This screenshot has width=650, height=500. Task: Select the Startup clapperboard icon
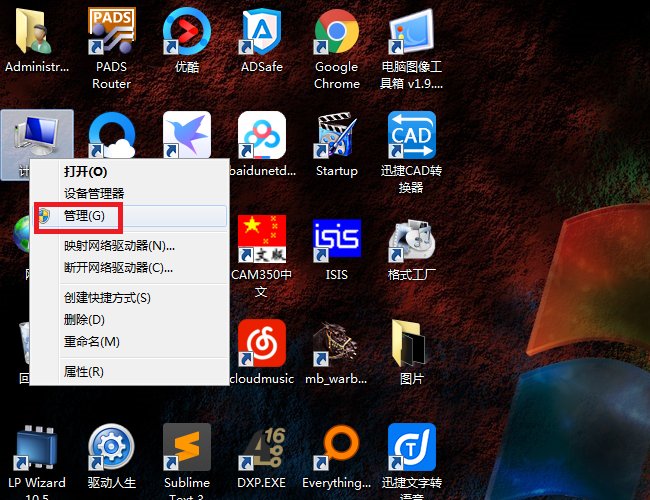click(x=336, y=135)
